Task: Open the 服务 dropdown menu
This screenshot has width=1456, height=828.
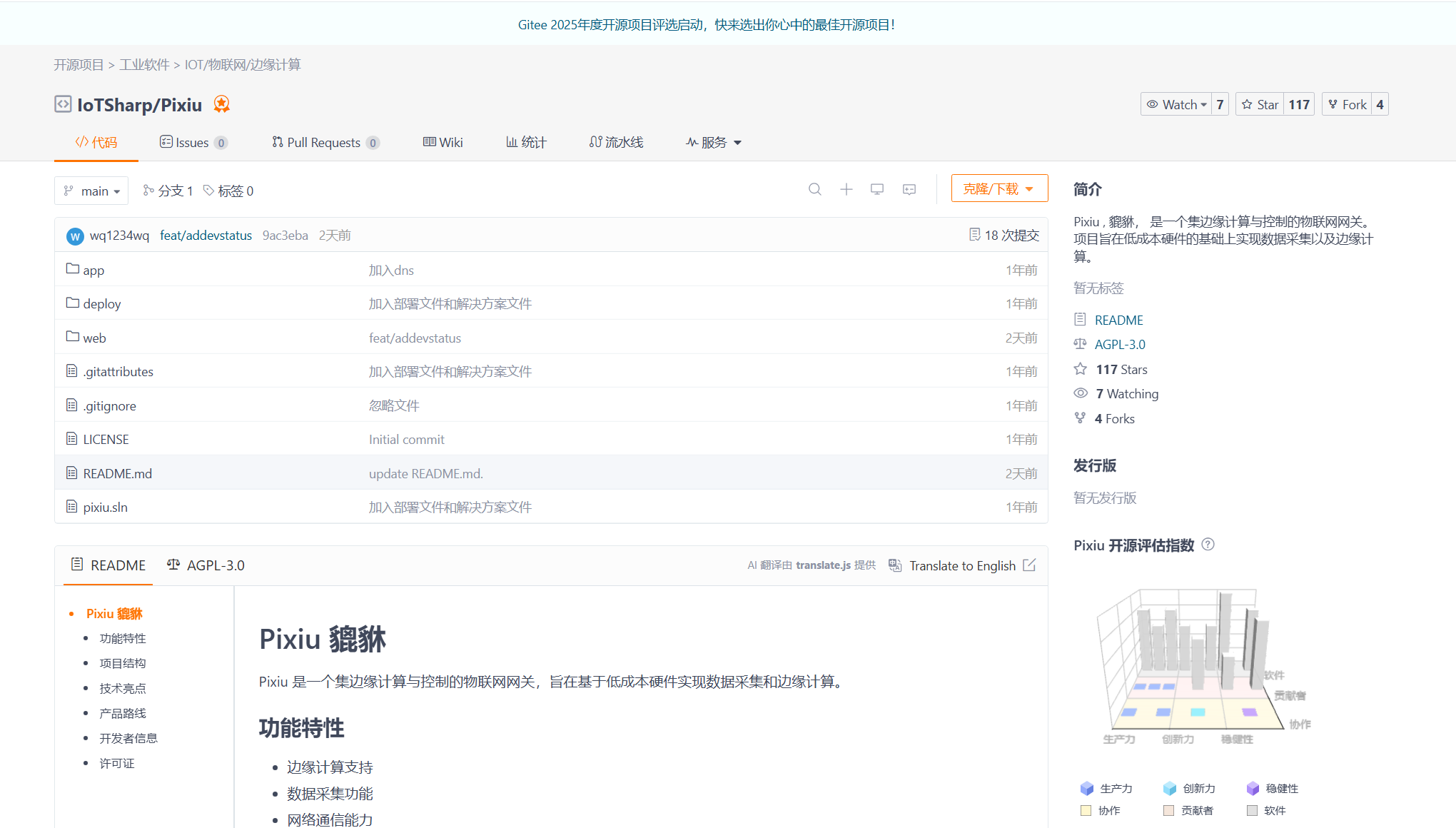Action: pyautogui.click(x=712, y=142)
